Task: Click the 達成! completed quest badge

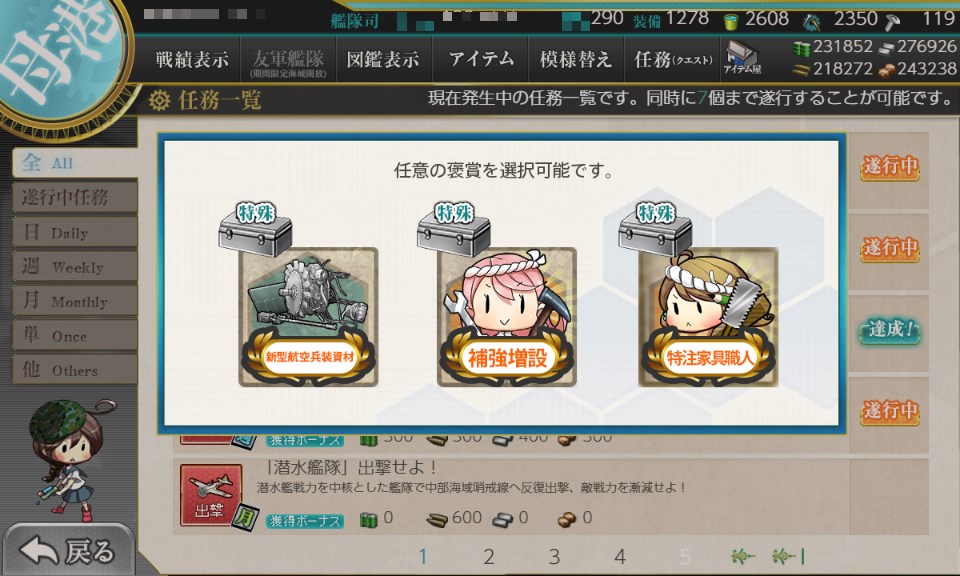Action: pyautogui.click(x=890, y=331)
